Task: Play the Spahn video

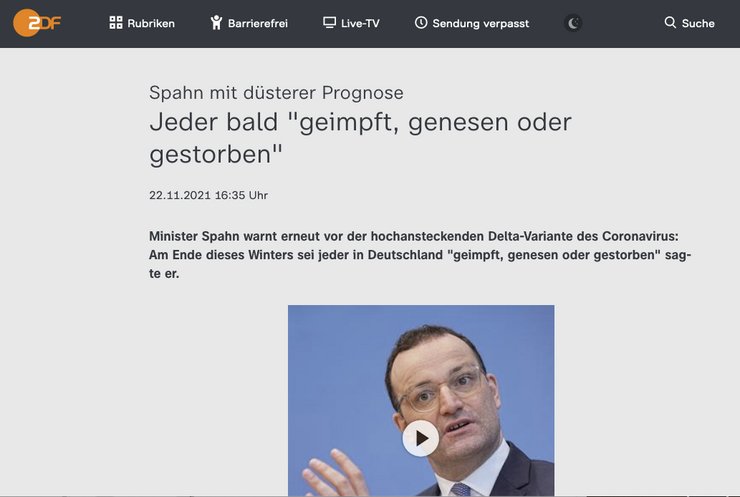Action: coord(420,438)
